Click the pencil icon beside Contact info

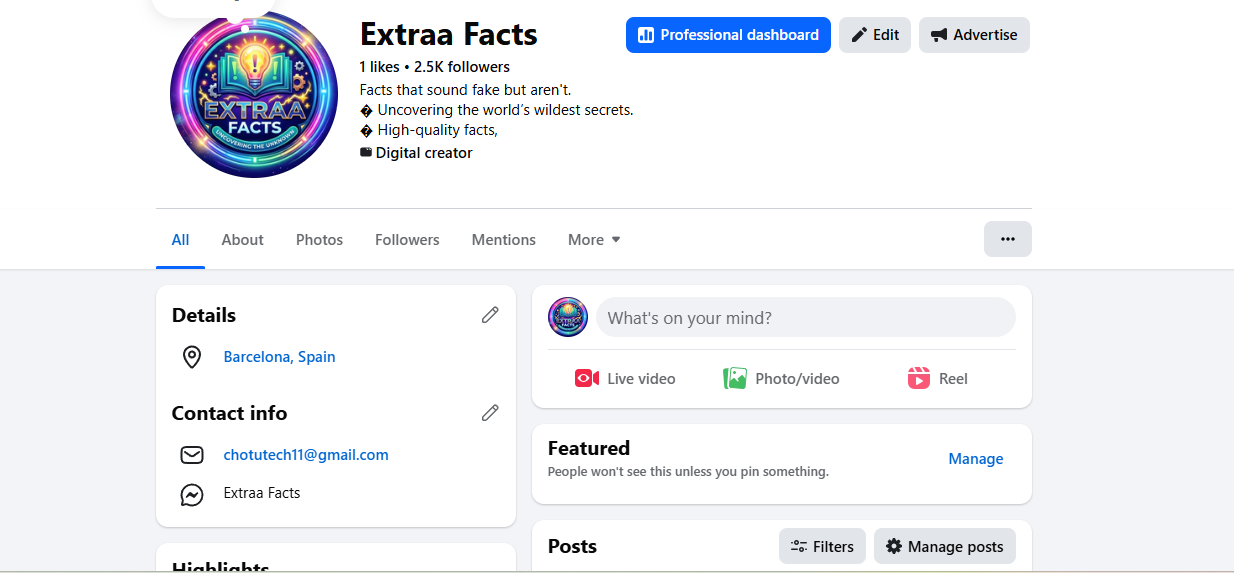pyautogui.click(x=490, y=413)
